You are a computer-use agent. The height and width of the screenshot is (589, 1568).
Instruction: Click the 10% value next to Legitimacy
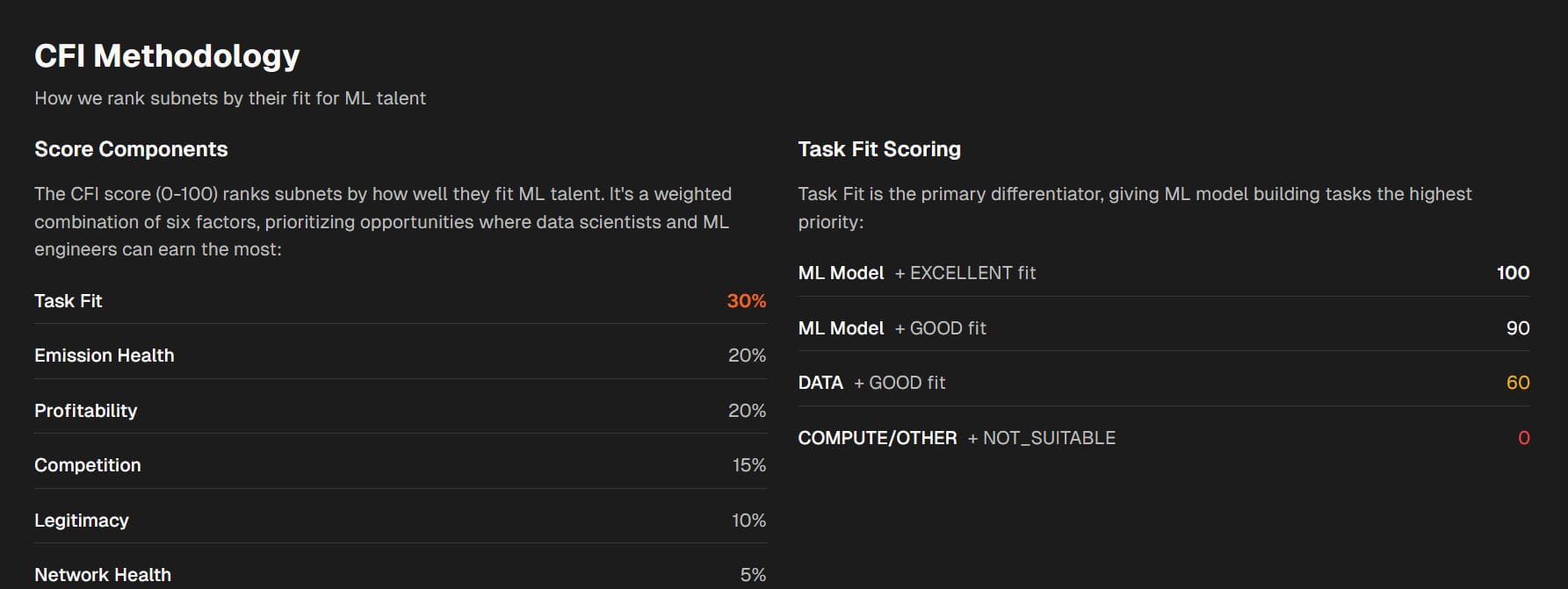pyautogui.click(x=748, y=521)
